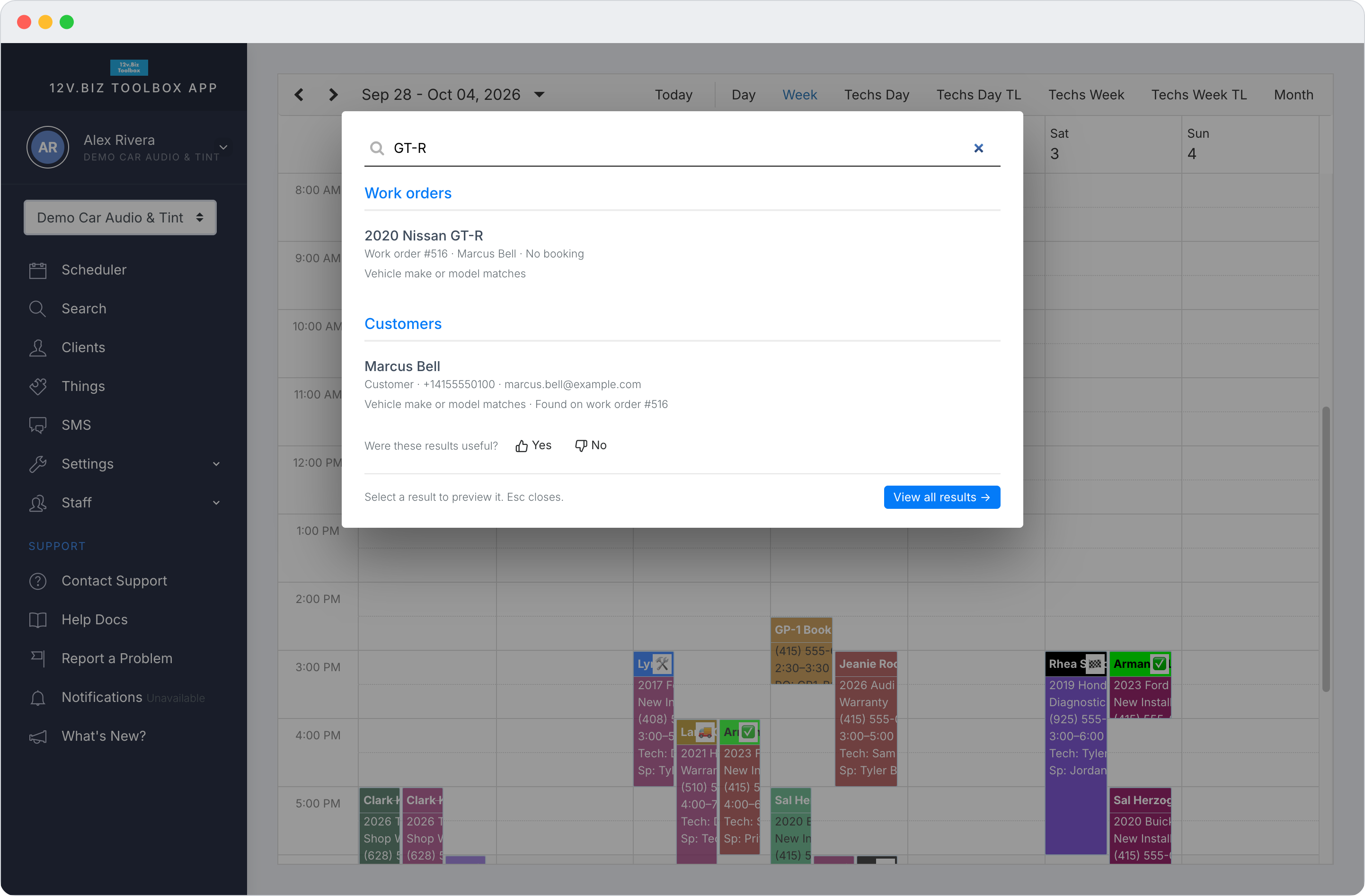1365x896 pixels.
Task: Open the 2020 Nissan GT-R work order result
Action: (682, 255)
